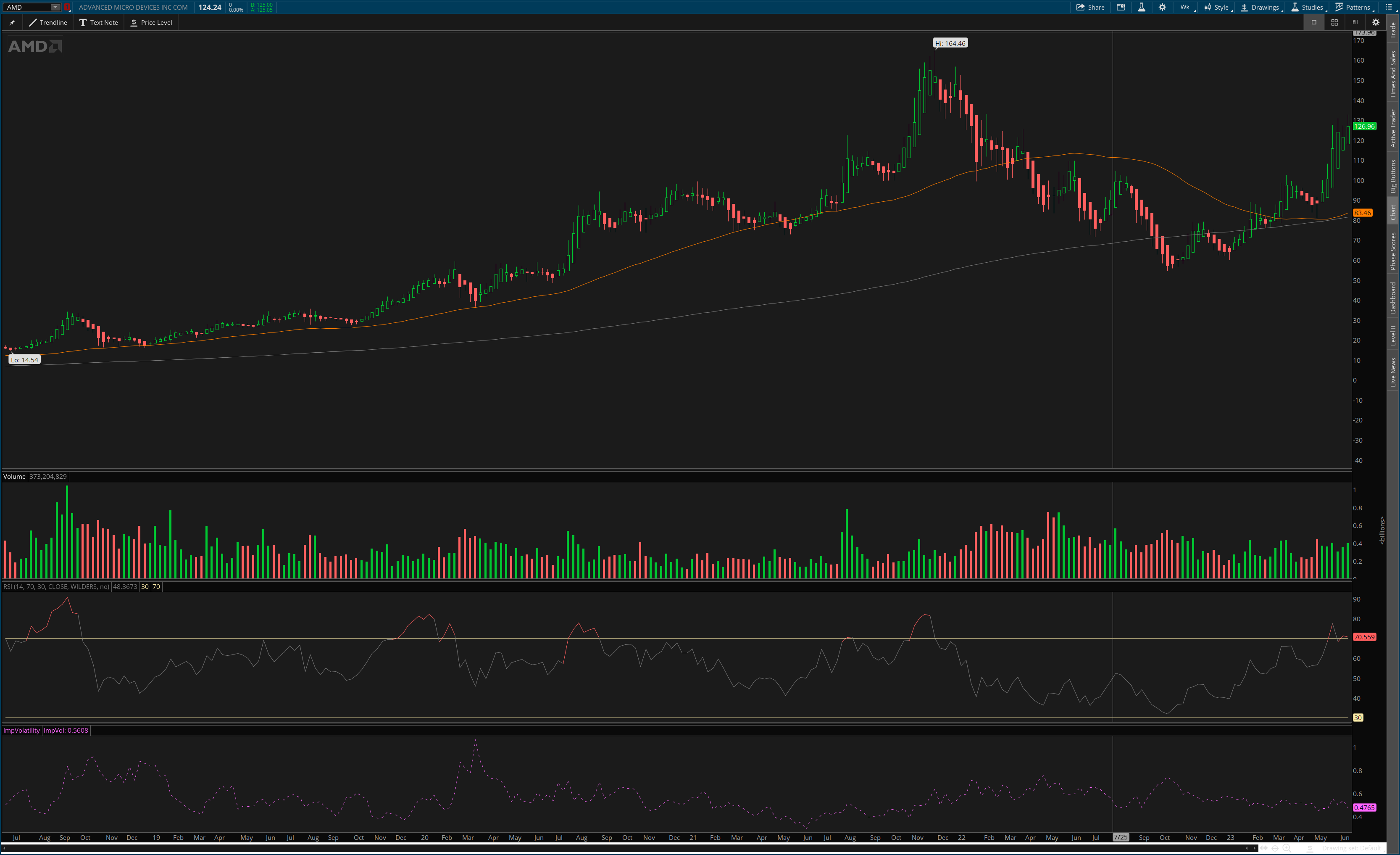Click the Volume study label
Screen dimensions: 1400x855
pyautogui.click(x=14, y=476)
